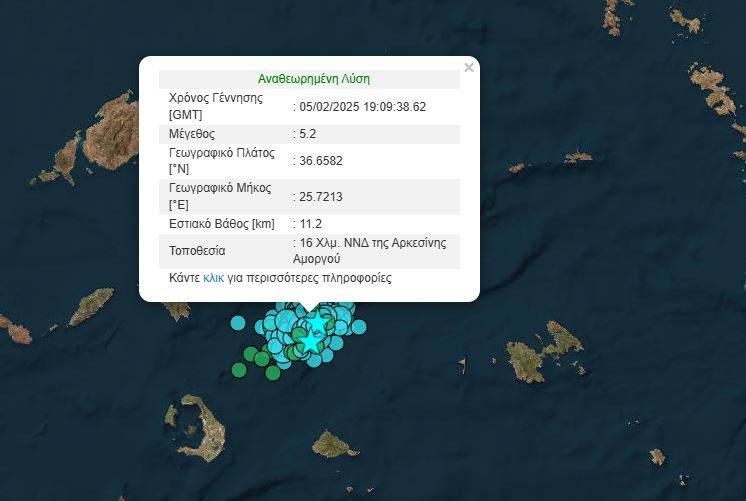
Task: Click the focal depth value 11.2
Action: 313,223
